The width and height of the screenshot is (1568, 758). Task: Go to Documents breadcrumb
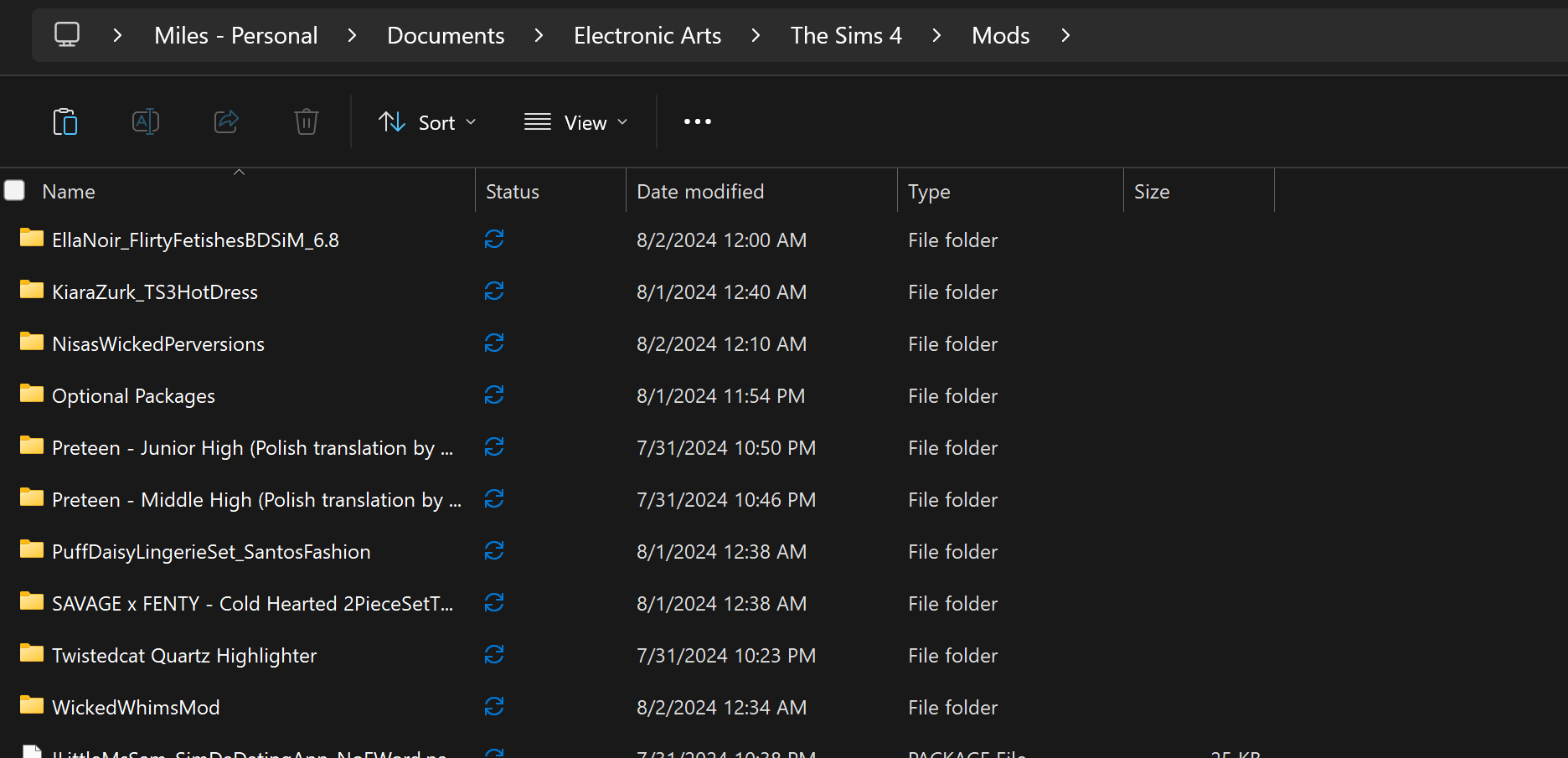[x=446, y=35]
